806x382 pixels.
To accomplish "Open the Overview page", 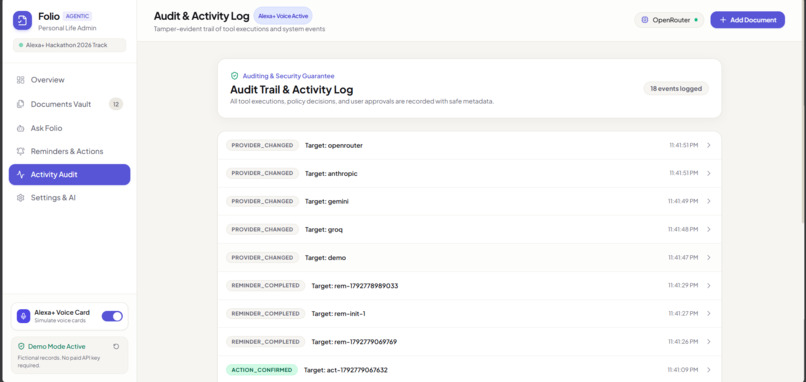I will click(x=69, y=80).
